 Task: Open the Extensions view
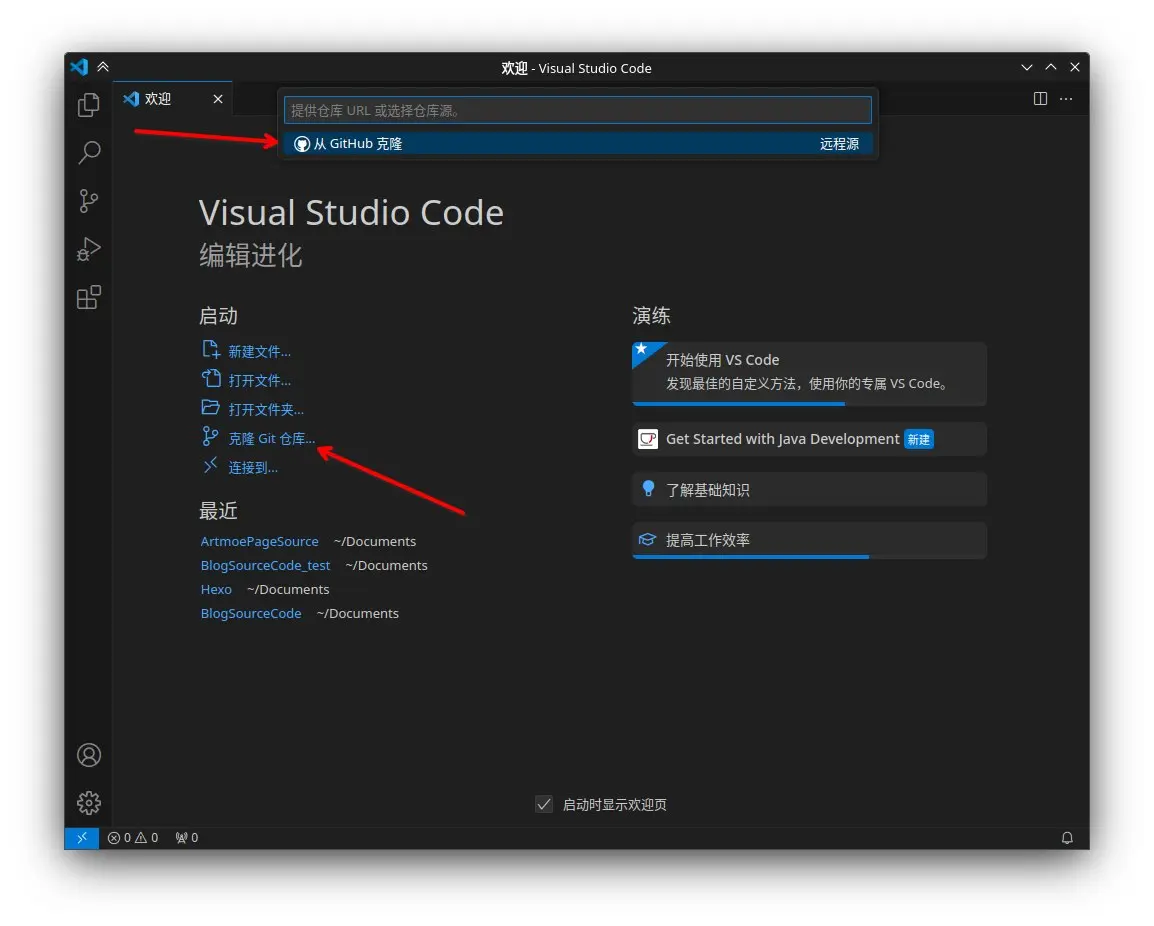(89, 297)
